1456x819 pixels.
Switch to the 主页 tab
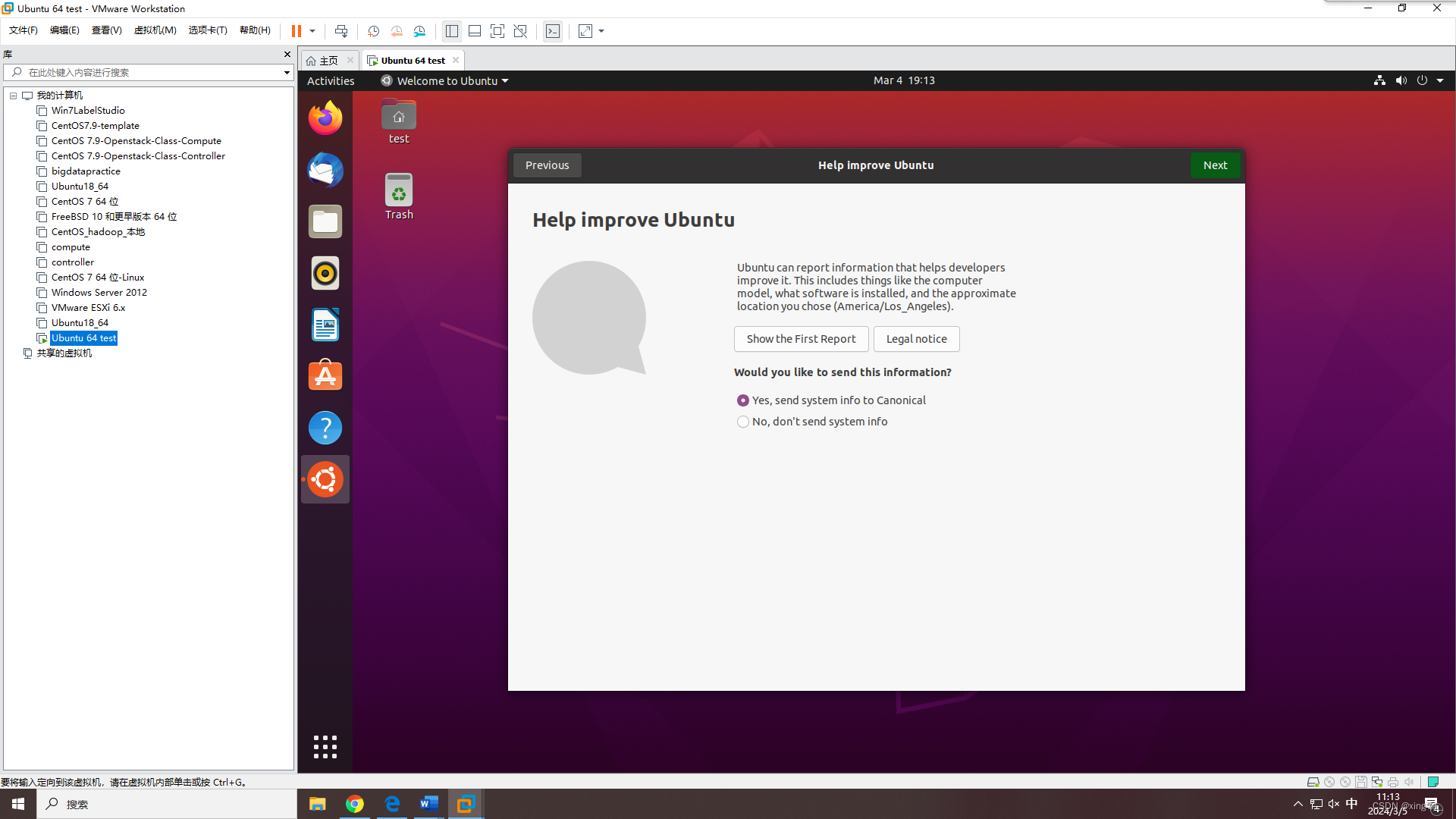point(327,60)
